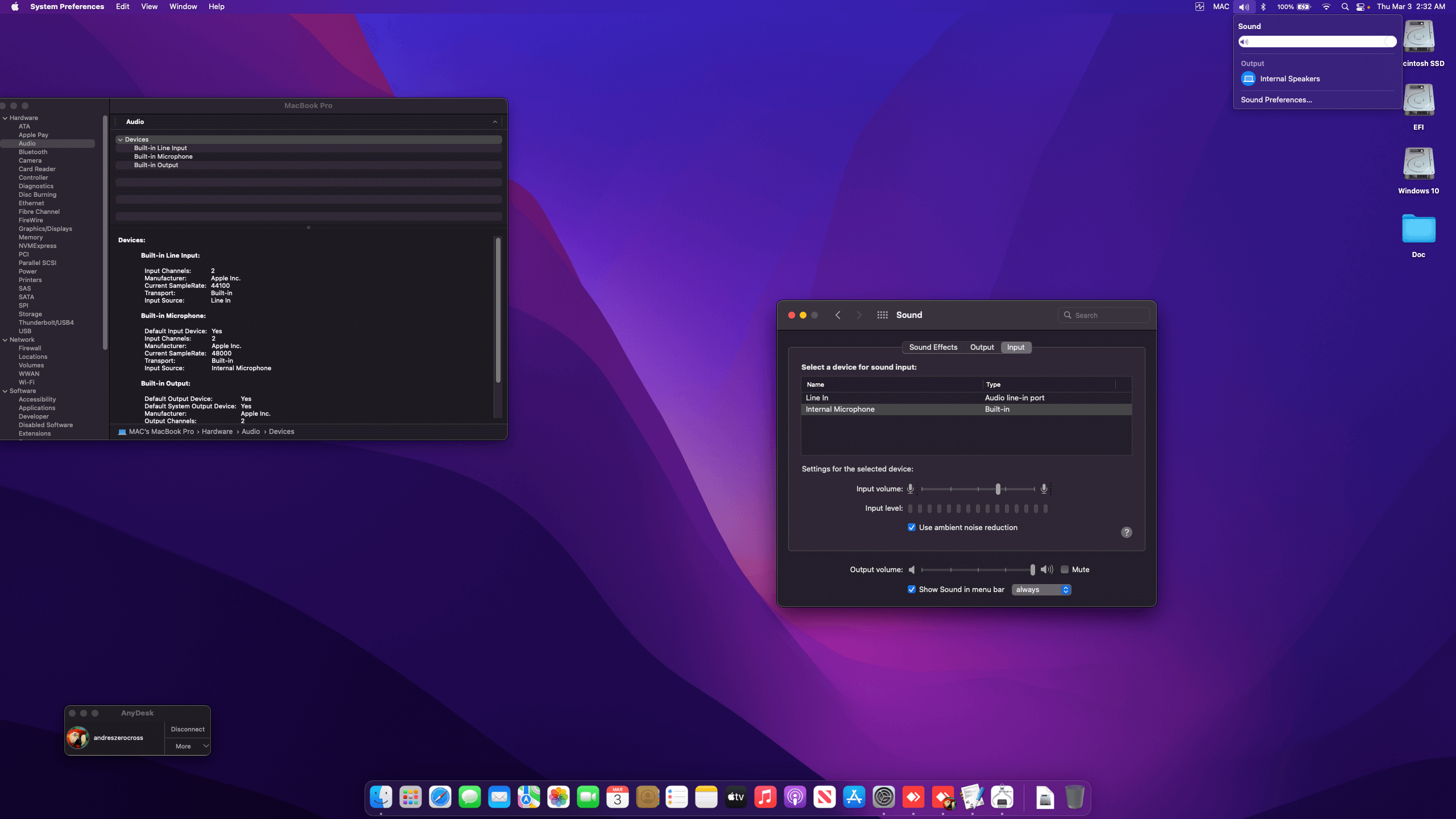The height and width of the screenshot is (819, 1456).
Task: Open Finder from the Dock
Action: 381,797
